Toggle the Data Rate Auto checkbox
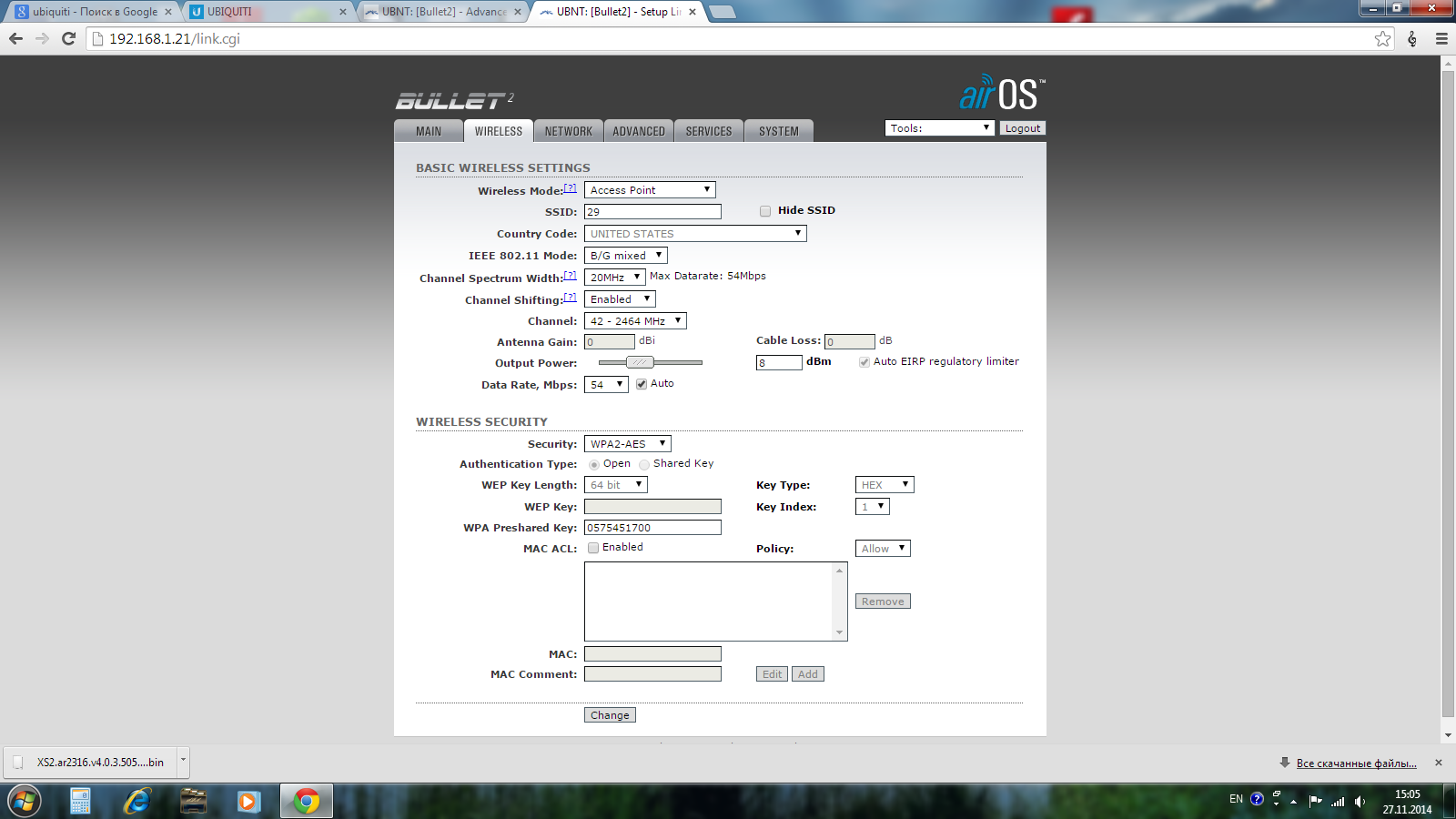Image resolution: width=1456 pixels, height=819 pixels. point(642,384)
